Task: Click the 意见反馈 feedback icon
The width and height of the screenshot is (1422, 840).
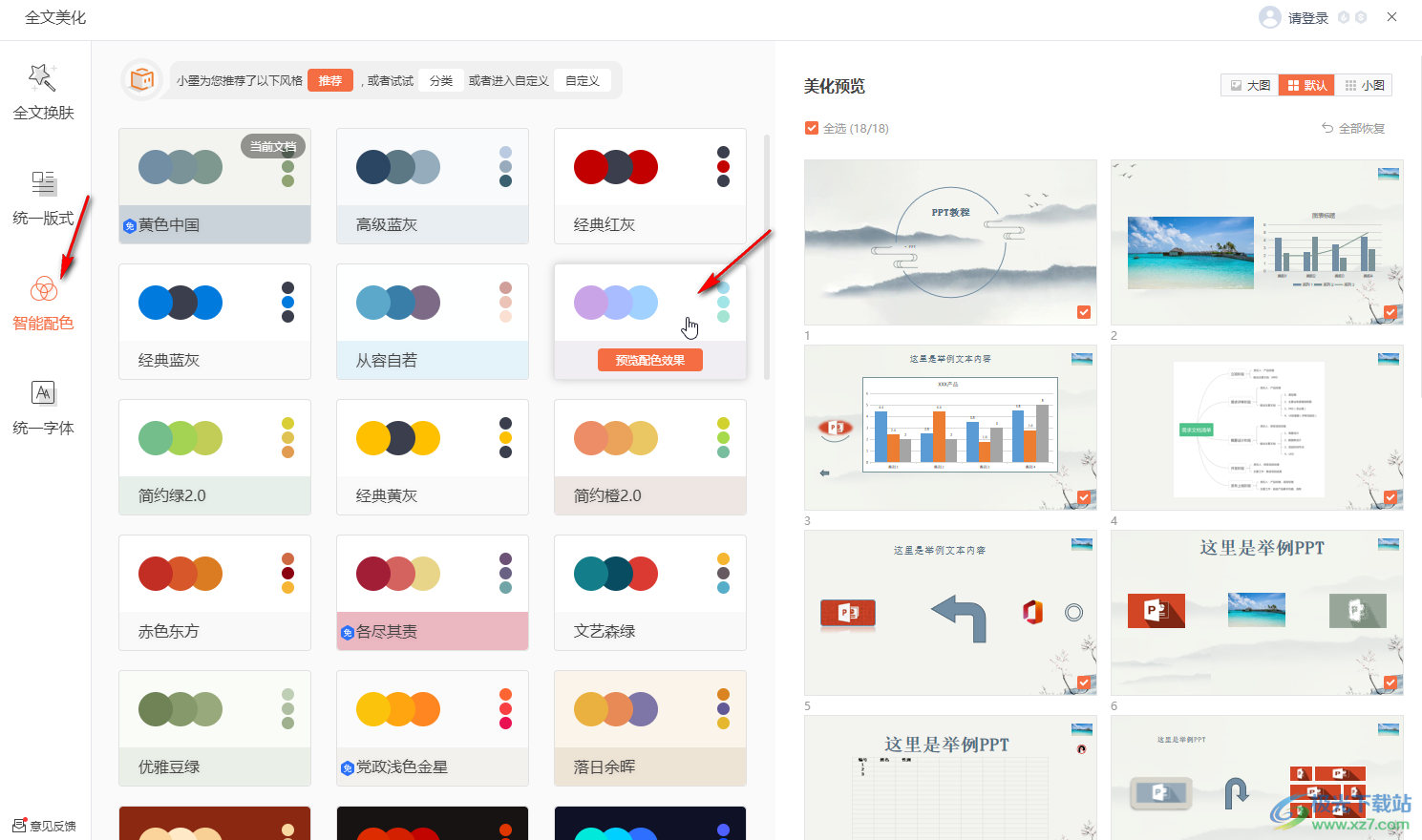Action: click(19, 826)
